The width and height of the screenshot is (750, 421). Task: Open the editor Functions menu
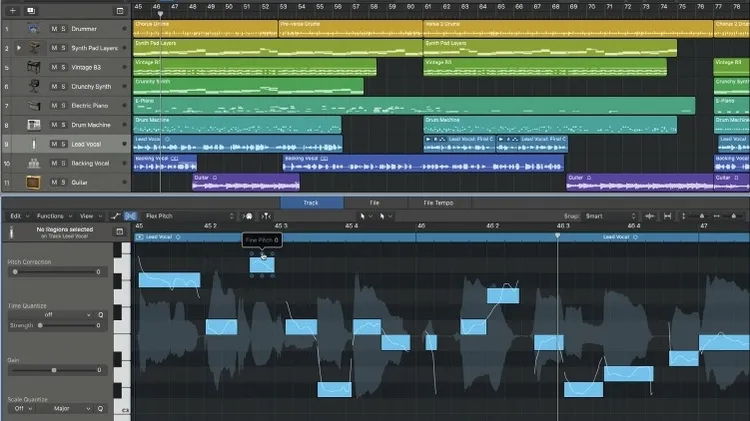(51, 216)
